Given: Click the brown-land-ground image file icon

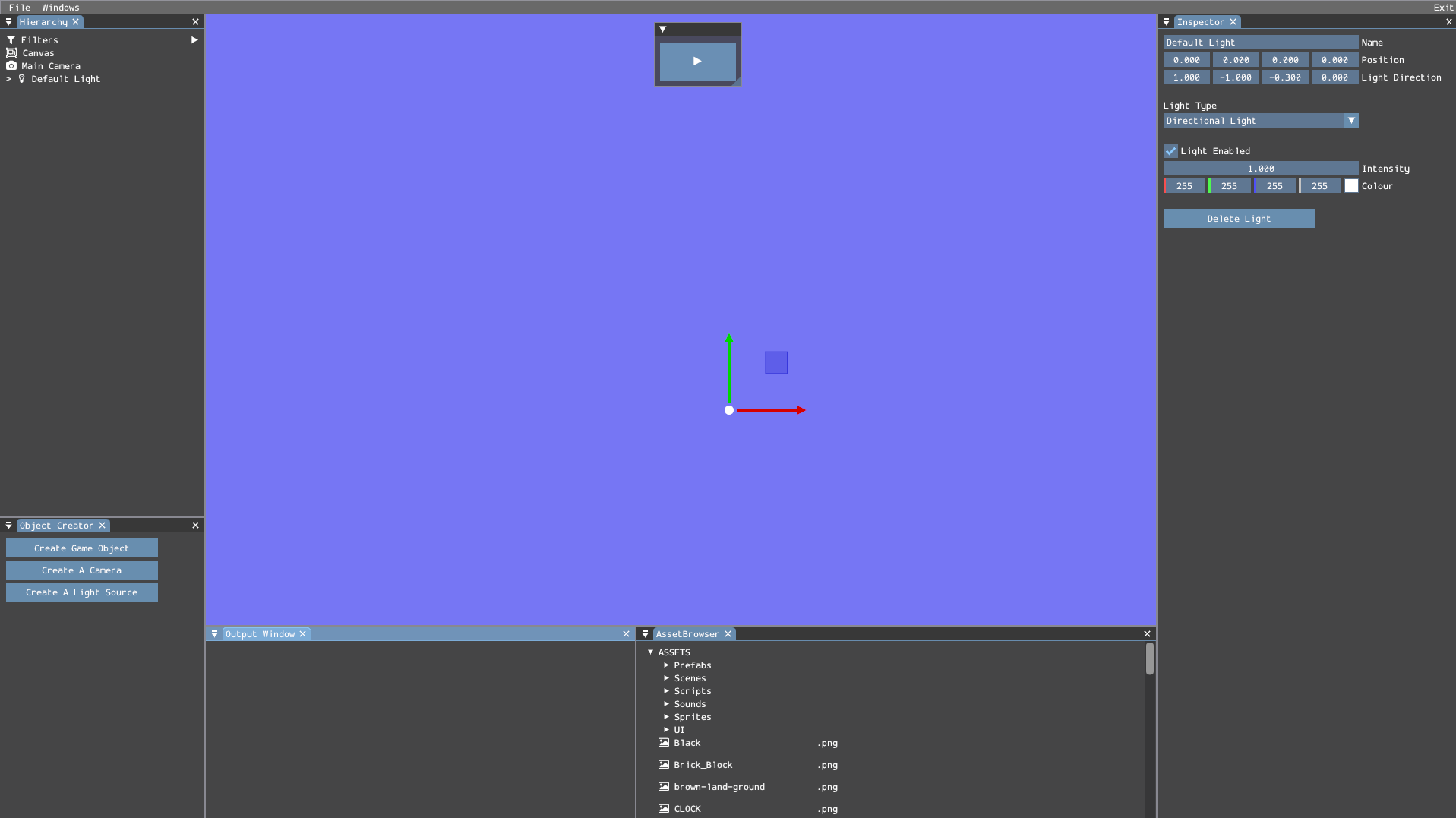Looking at the screenshot, I should pyautogui.click(x=664, y=786).
